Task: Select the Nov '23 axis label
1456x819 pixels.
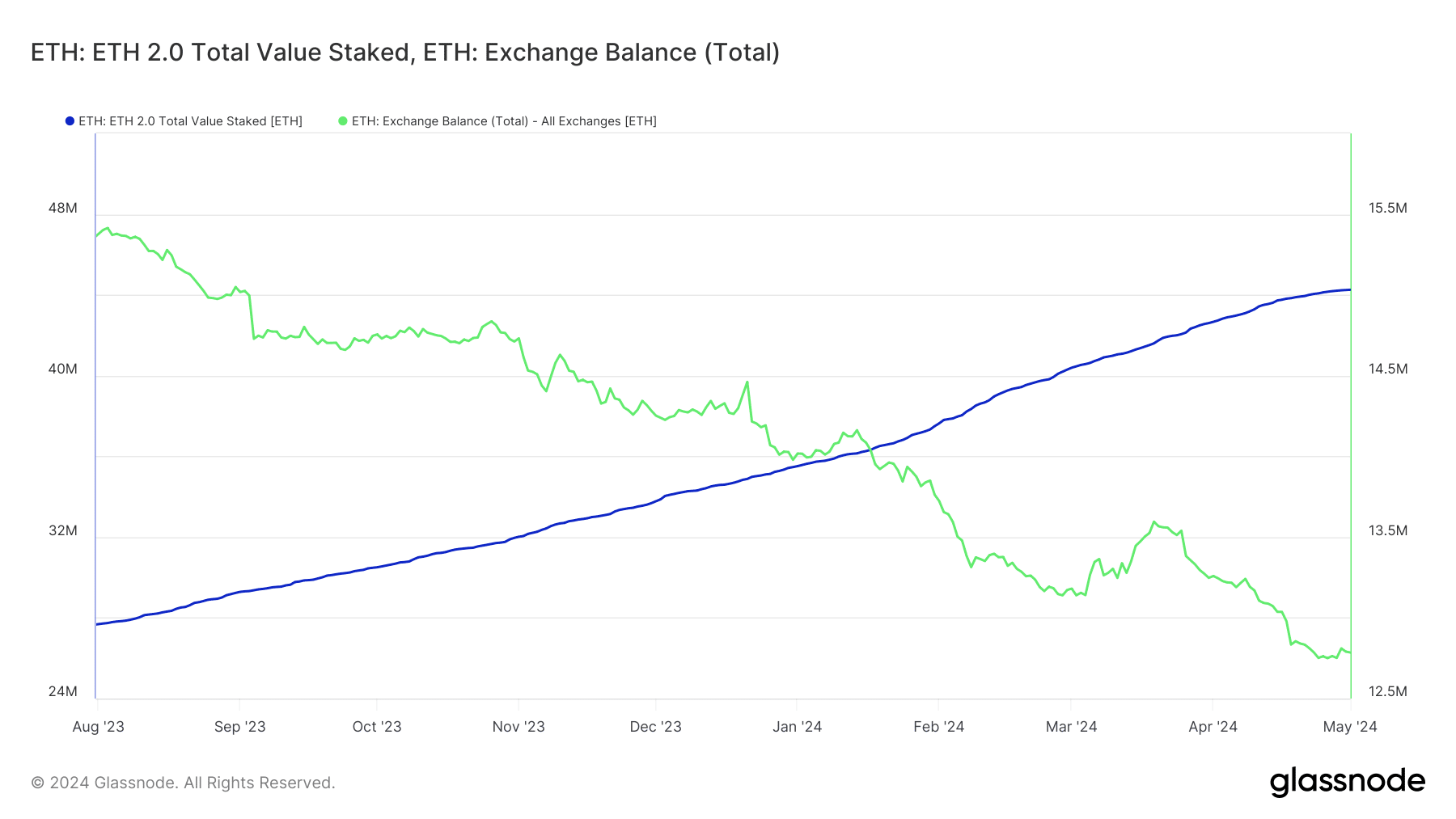Action: (518, 726)
